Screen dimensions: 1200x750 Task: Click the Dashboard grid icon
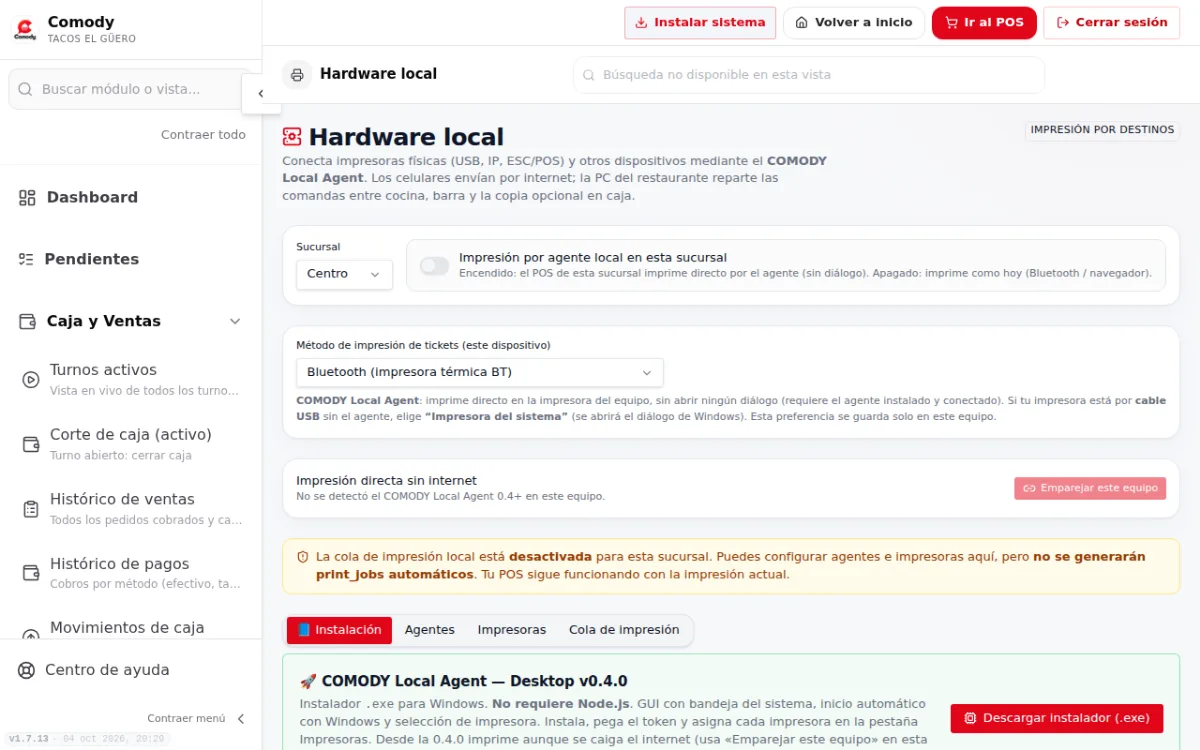point(27,198)
